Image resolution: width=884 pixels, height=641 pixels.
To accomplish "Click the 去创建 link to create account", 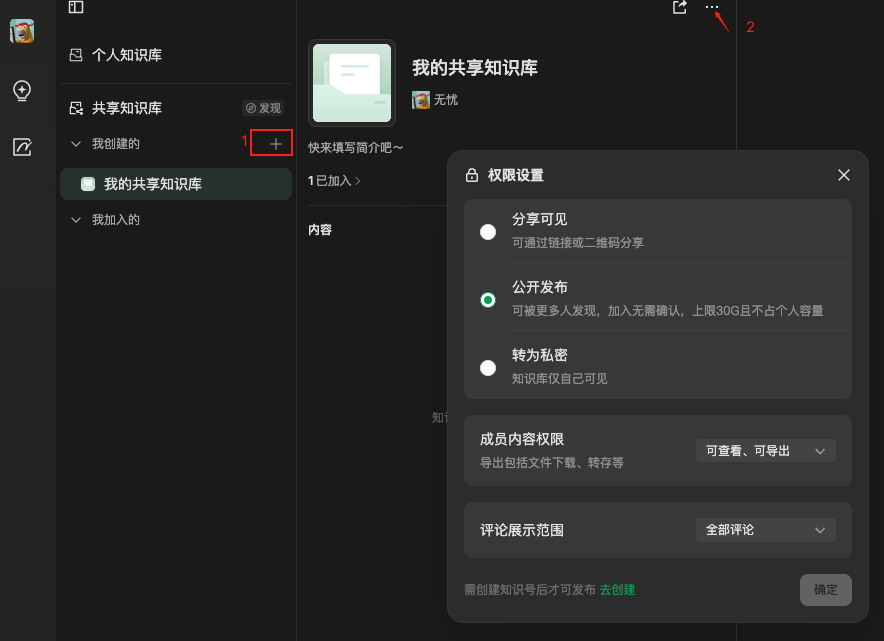I will [617, 590].
